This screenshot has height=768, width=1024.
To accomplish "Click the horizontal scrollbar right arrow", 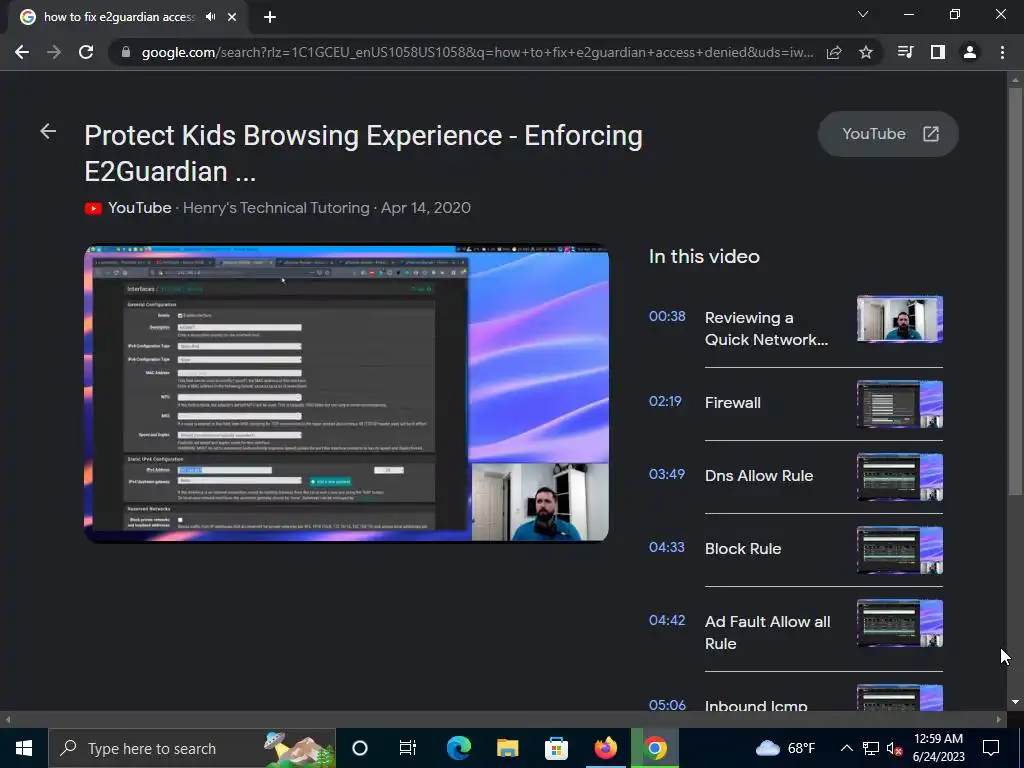I will pyautogui.click(x=999, y=720).
